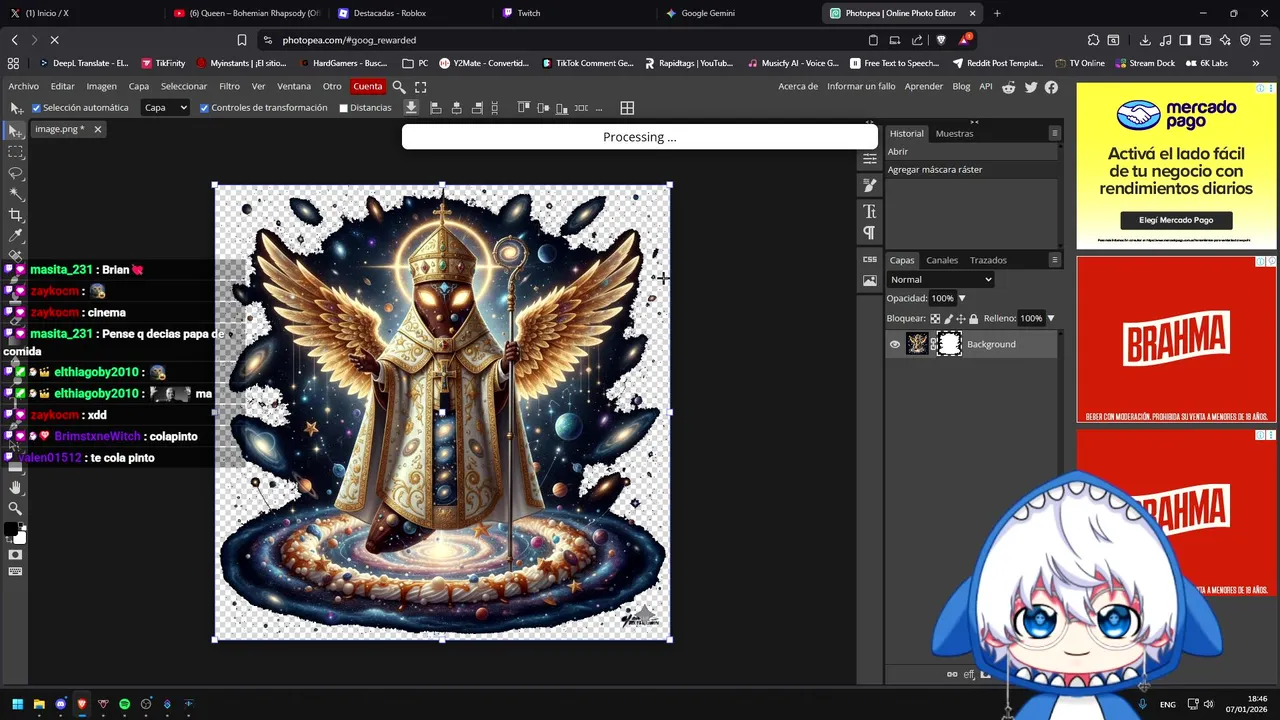Open the Windows Start button
The image size is (1280, 720).
(17, 704)
